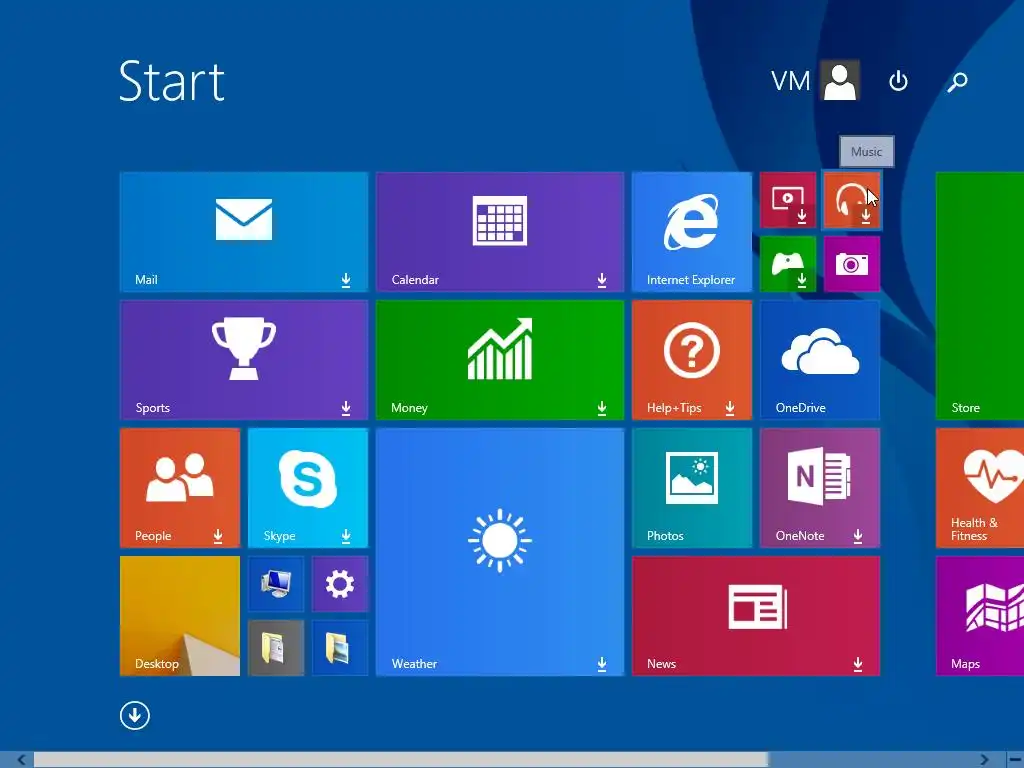Click the Power options button
The image size is (1024, 768).
click(x=898, y=81)
